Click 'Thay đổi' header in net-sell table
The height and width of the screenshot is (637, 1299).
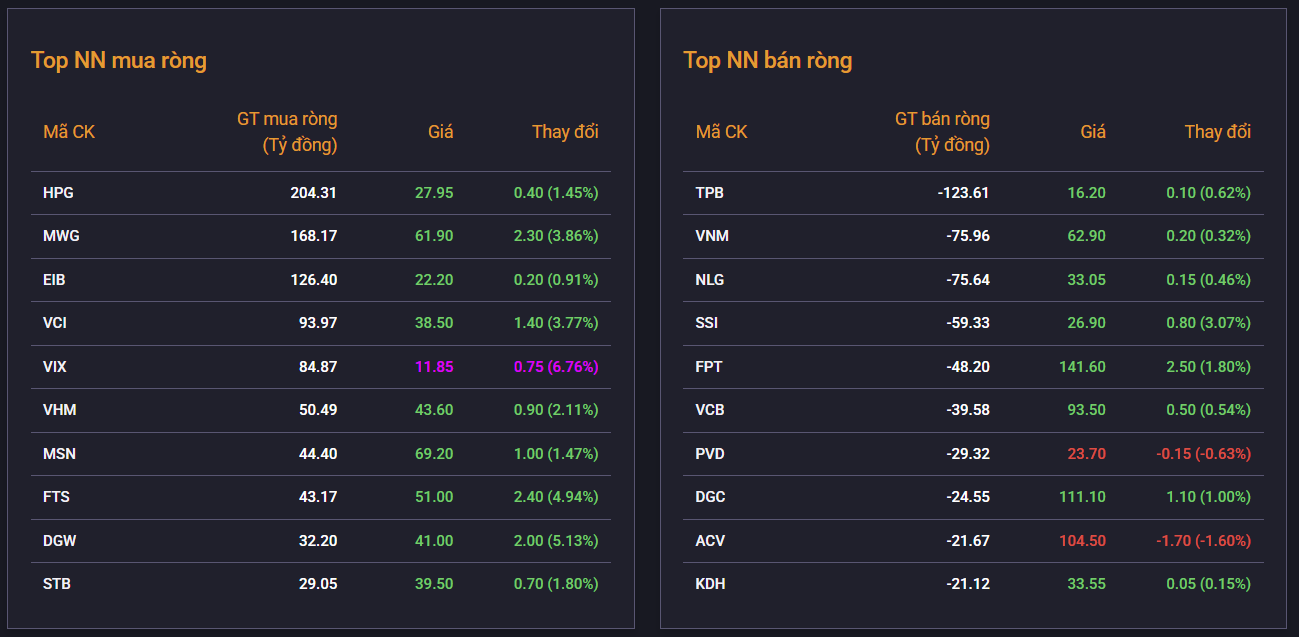click(x=1218, y=132)
